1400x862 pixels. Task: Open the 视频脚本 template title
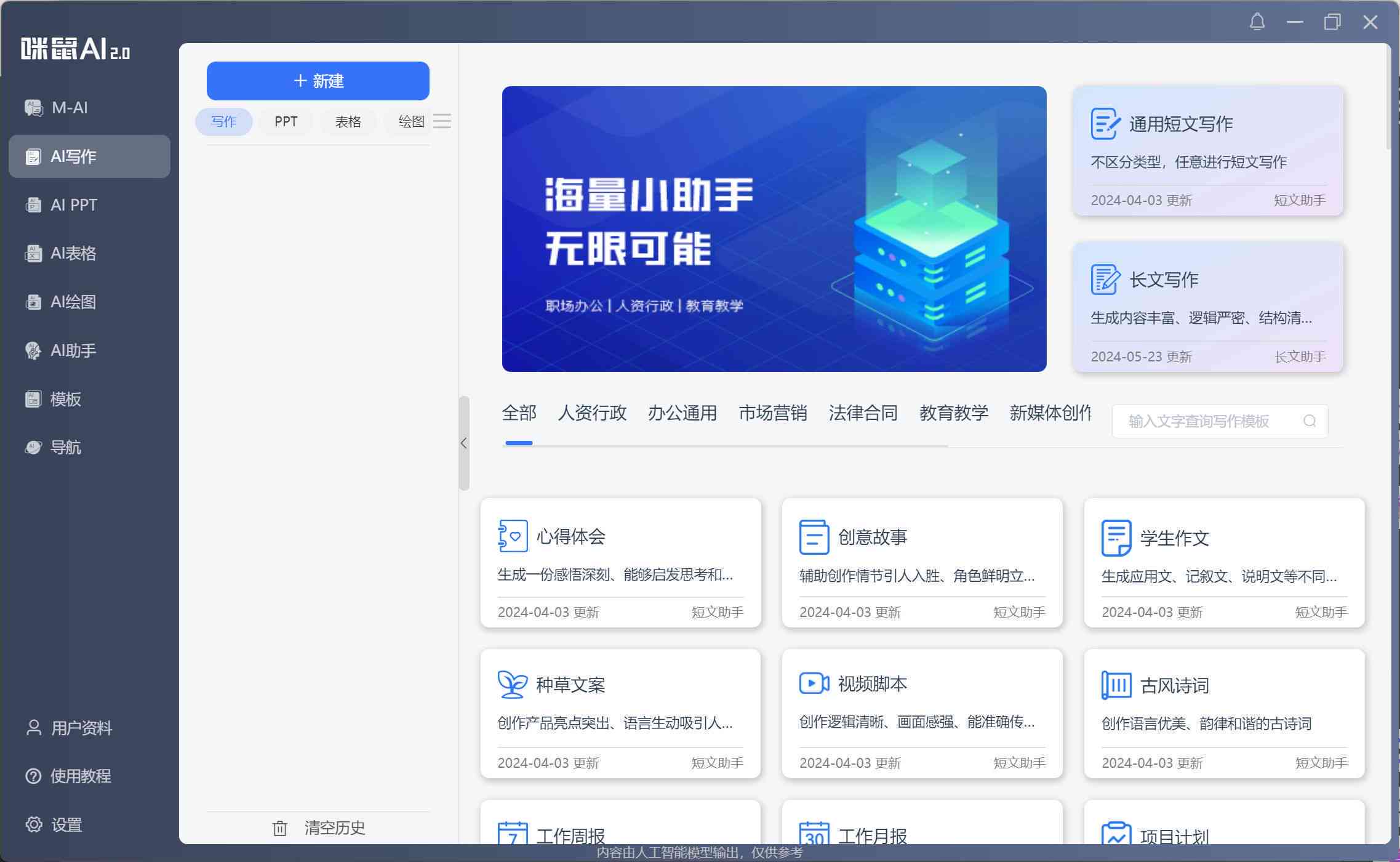click(x=873, y=683)
